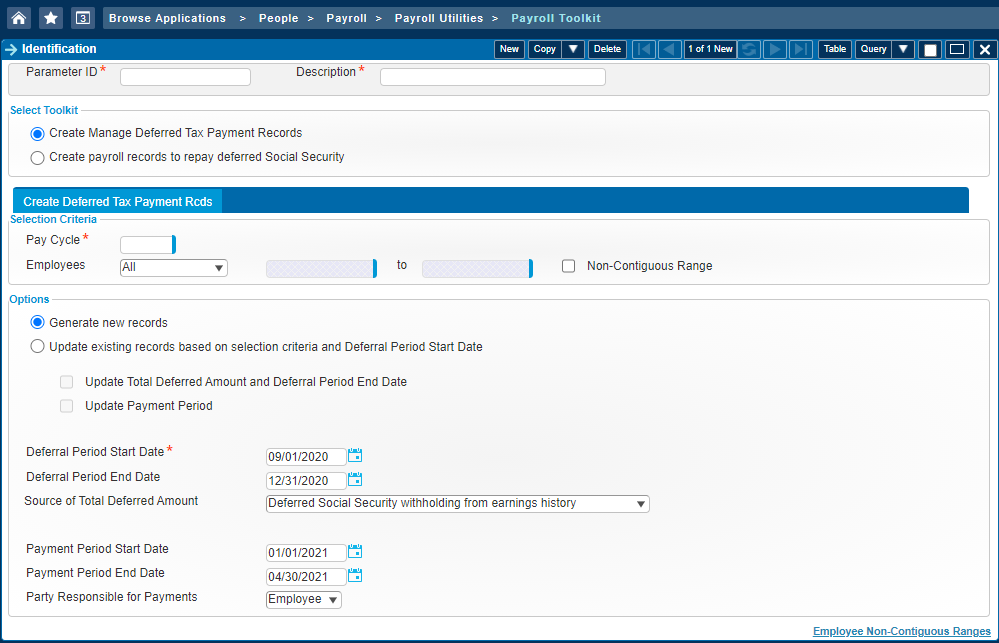Enable the Non-Contiguous Range checkbox
Screen dimensions: 999x643
(569, 266)
